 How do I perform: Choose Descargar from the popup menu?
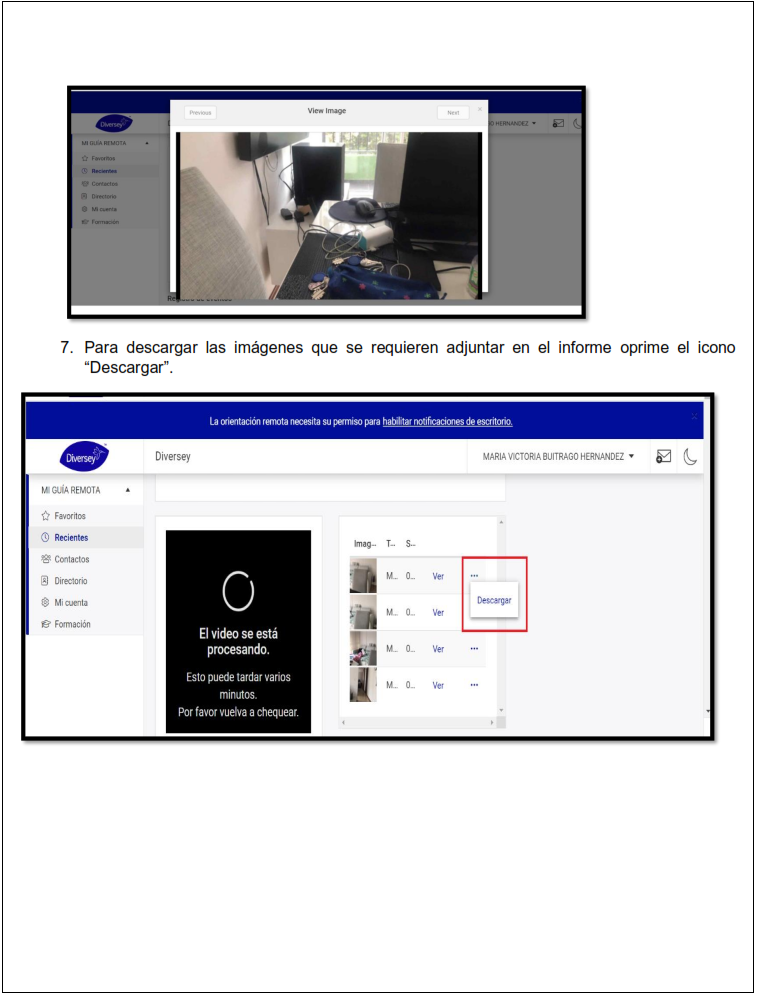(x=494, y=601)
